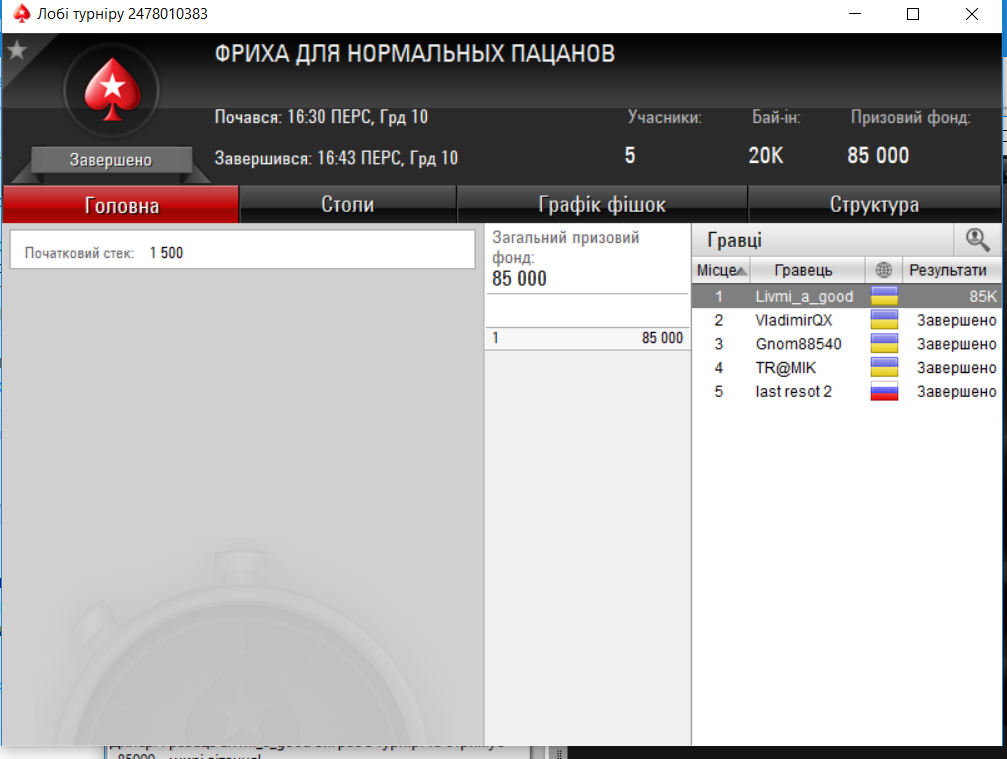Open the Столи tab
The image size is (1007, 759).
(347, 205)
